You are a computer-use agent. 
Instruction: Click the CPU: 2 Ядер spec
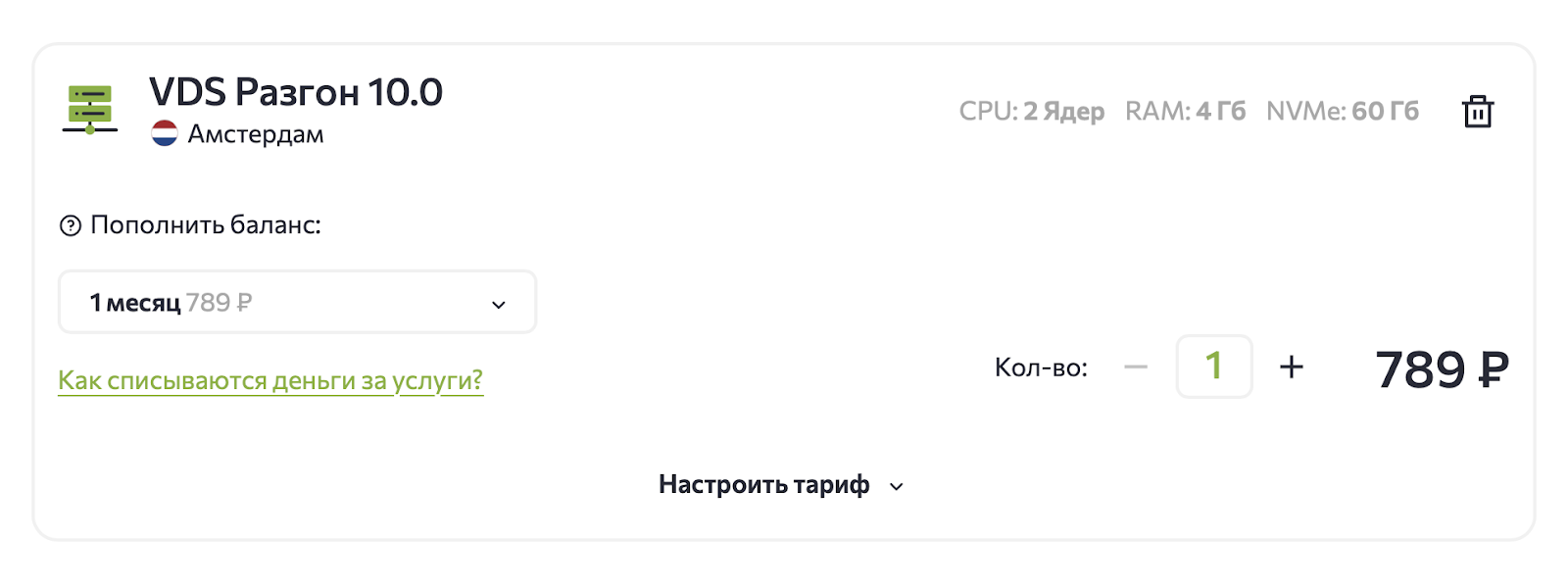tap(1031, 112)
